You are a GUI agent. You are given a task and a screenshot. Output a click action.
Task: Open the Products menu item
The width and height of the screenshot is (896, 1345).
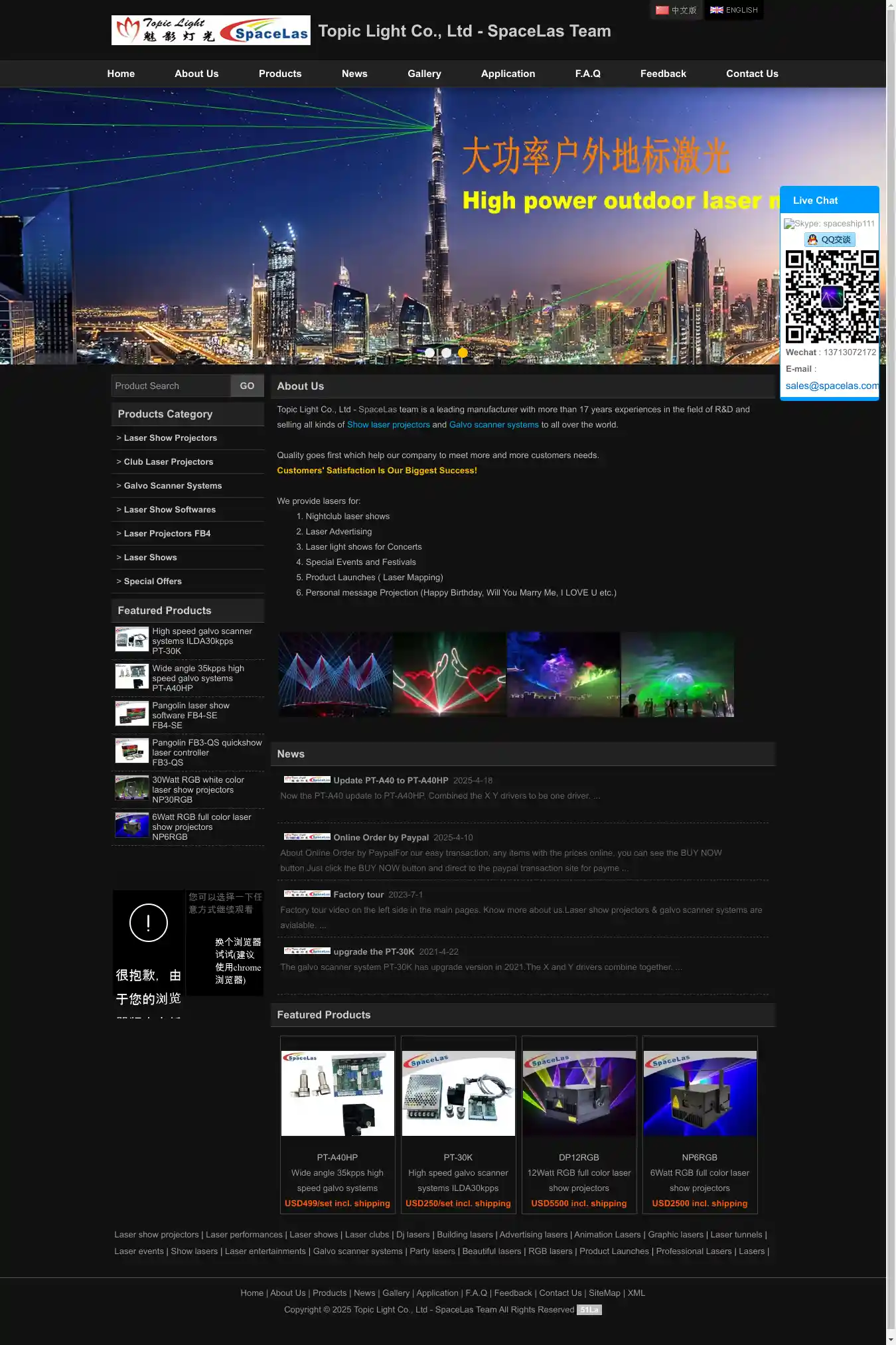pyautogui.click(x=280, y=74)
